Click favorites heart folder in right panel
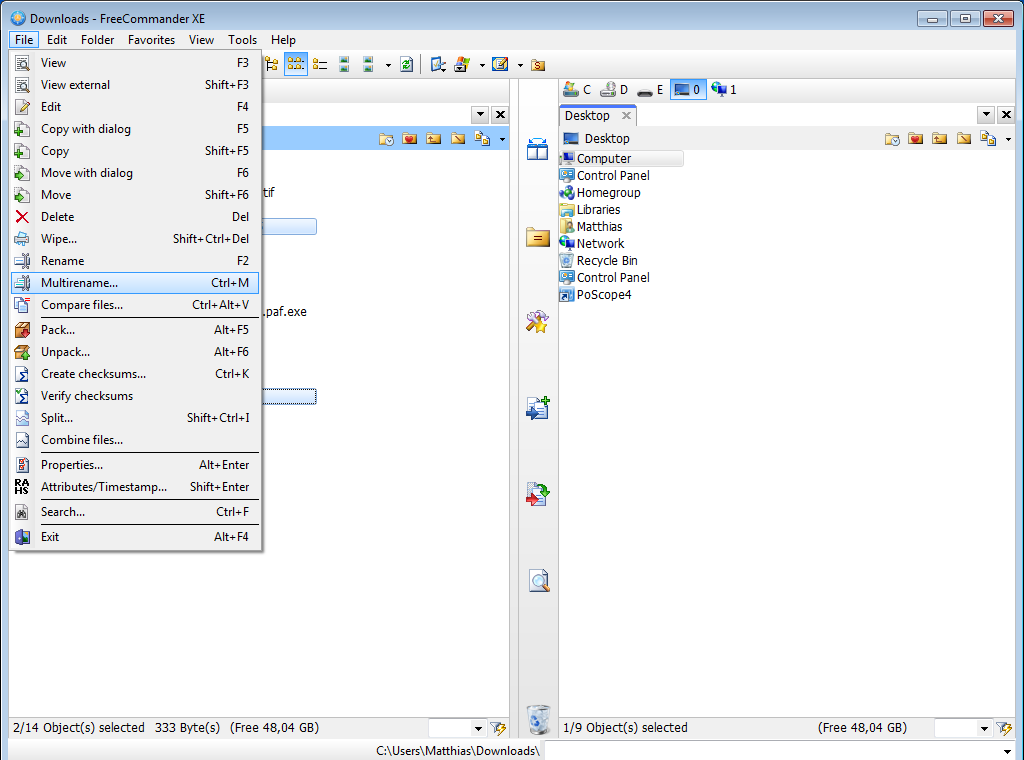This screenshot has height=760, width=1024. [x=916, y=138]
